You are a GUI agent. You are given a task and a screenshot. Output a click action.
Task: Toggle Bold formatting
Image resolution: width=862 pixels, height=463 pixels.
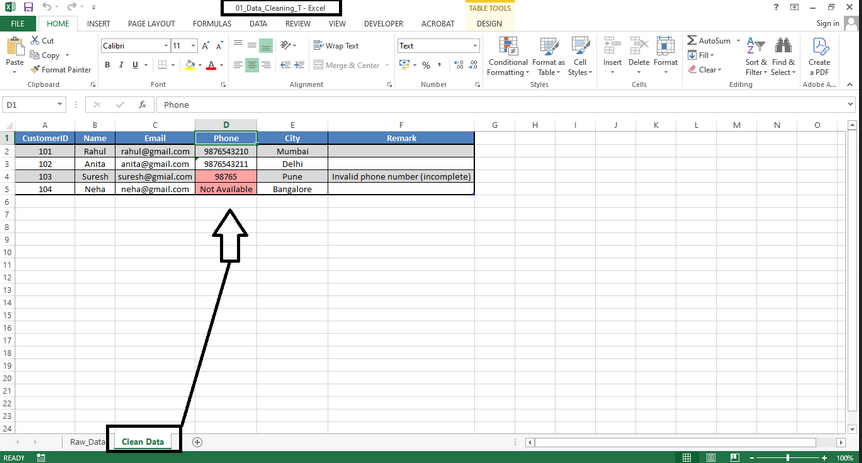point(107,65)
